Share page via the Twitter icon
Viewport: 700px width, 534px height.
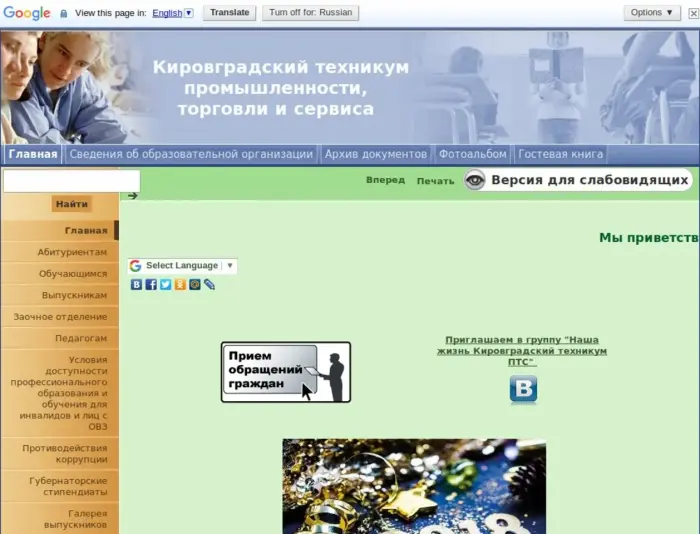[166, 285]
